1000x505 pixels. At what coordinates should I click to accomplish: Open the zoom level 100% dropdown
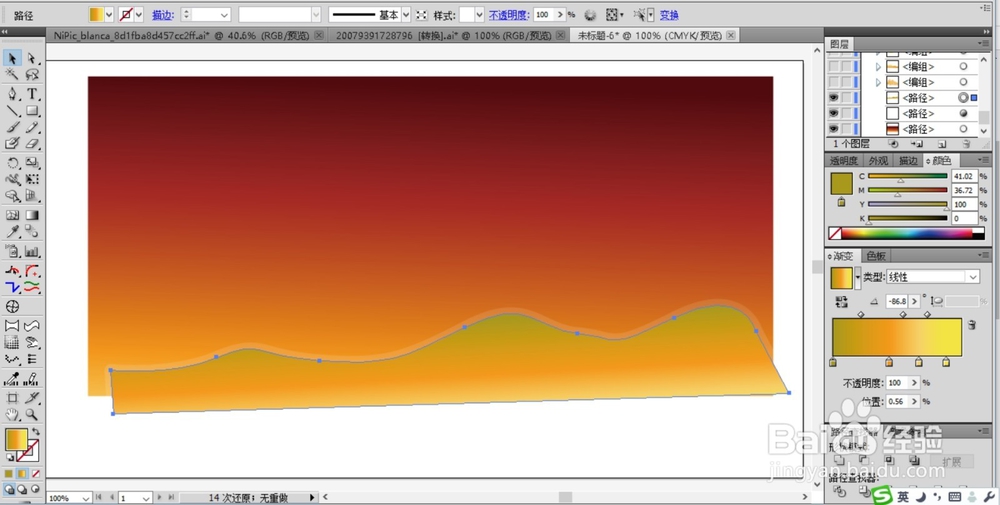(x=85, y=498)
